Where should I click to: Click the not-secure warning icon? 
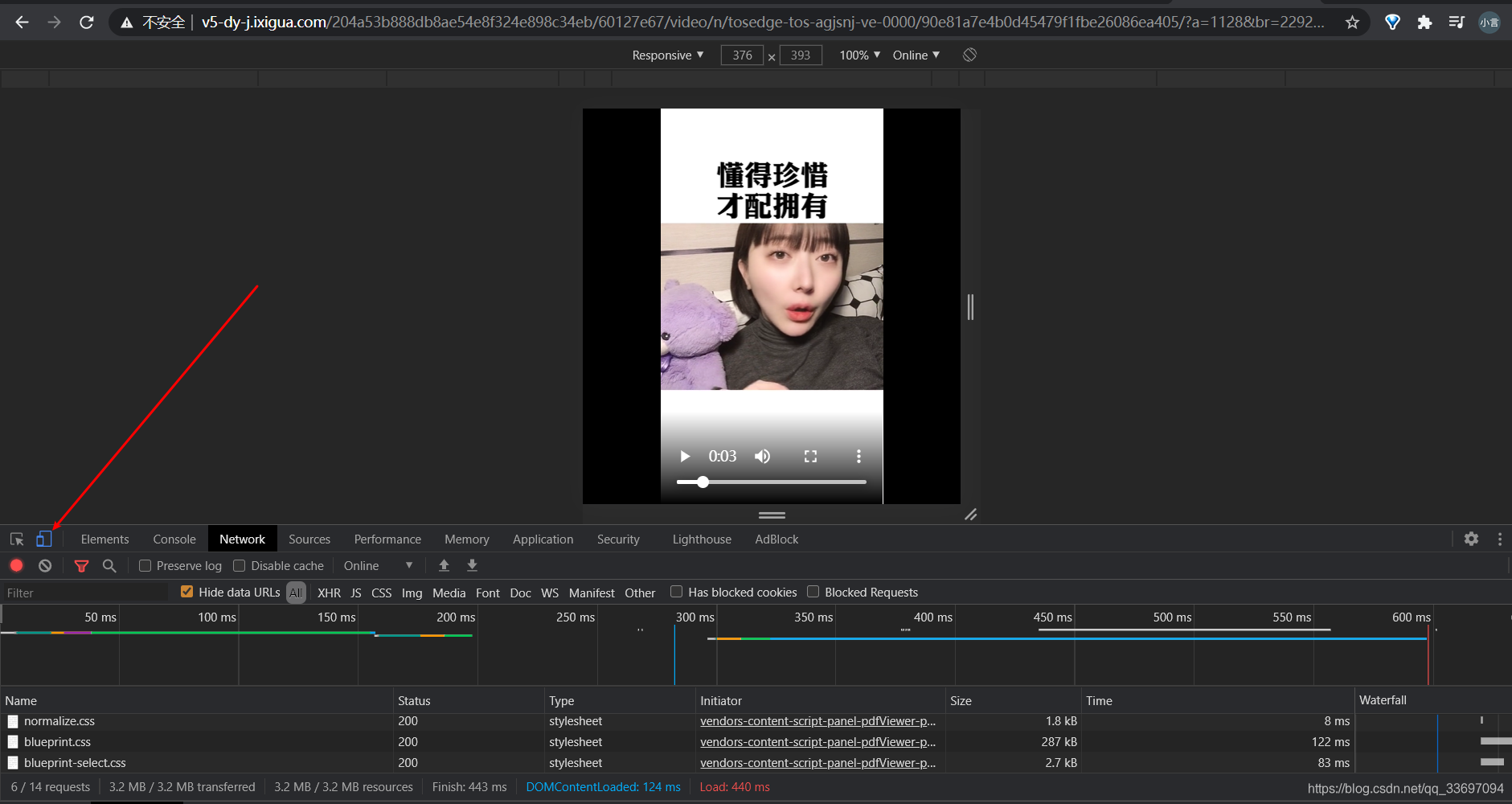[126, 23]
